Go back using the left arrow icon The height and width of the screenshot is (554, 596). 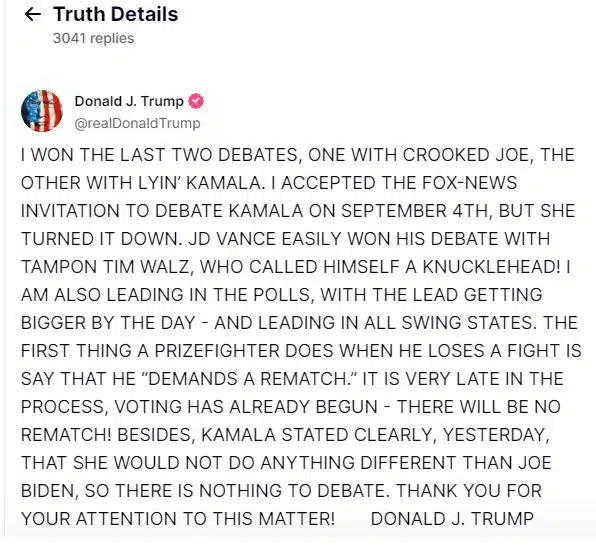[32, 14]
